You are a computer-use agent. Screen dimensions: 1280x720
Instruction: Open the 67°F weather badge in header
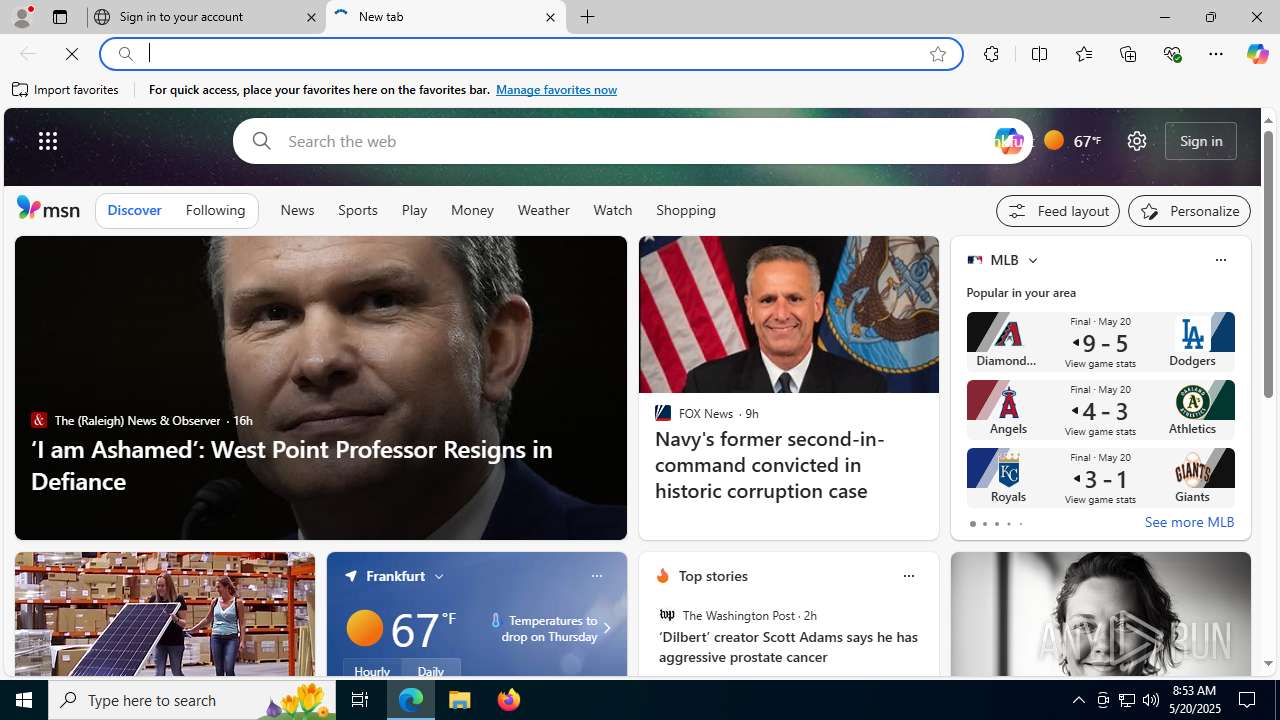click(x=1073, y=141)
